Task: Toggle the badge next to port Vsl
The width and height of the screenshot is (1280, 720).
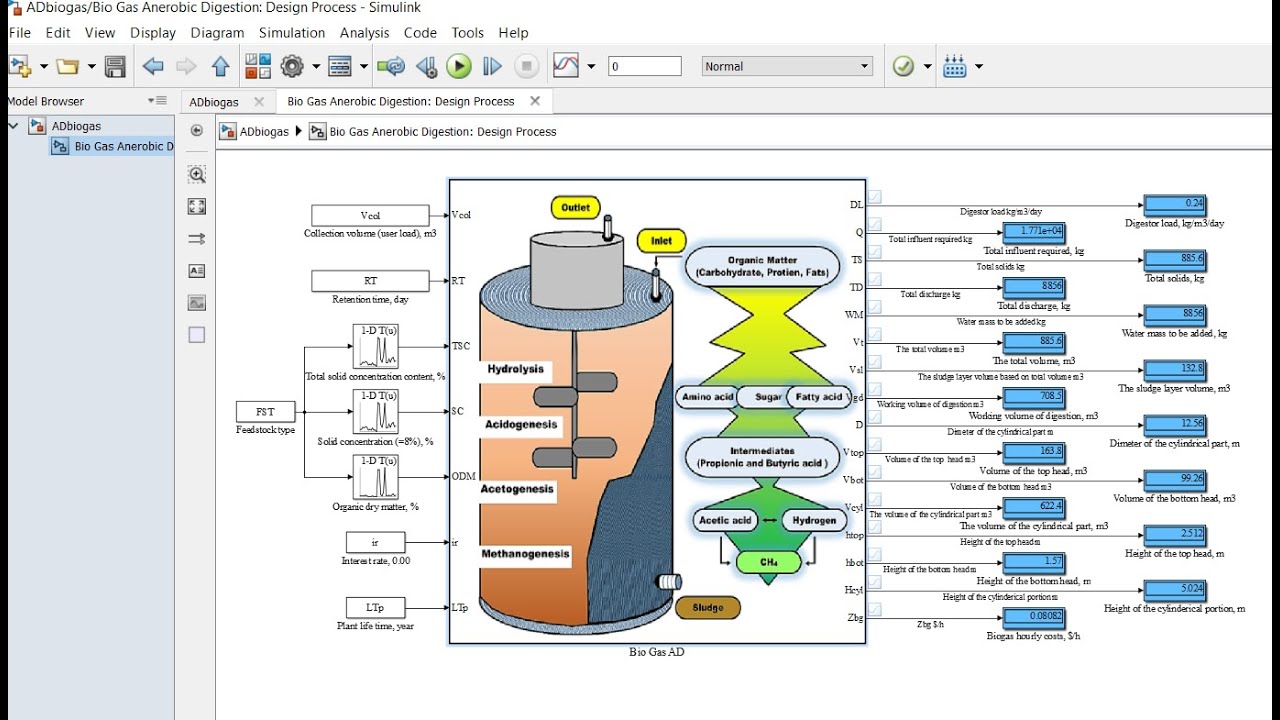Action: click(x=875, y=362)
